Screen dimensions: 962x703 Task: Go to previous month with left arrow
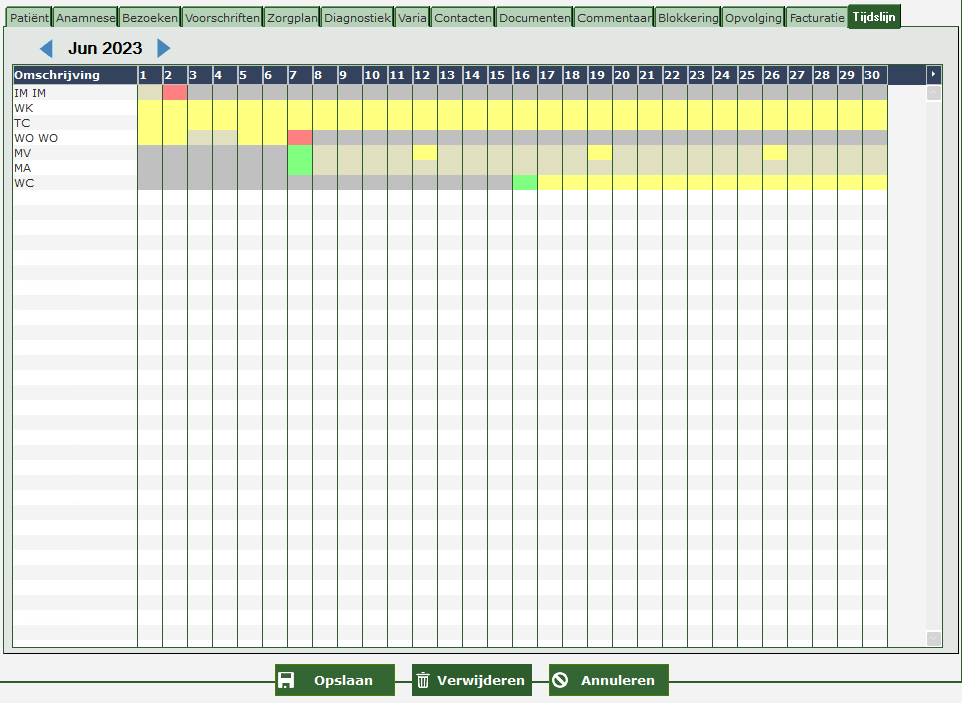[x=46, y=48]
